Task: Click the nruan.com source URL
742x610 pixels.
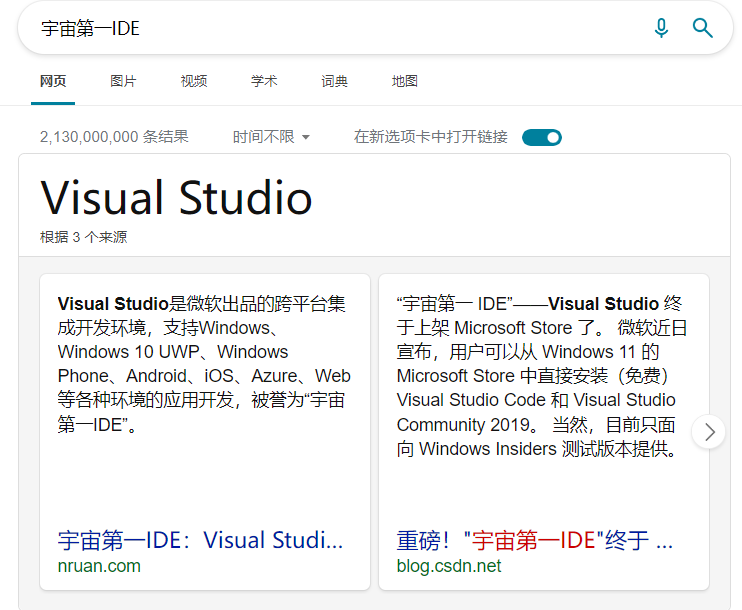Action: [99, 566]
